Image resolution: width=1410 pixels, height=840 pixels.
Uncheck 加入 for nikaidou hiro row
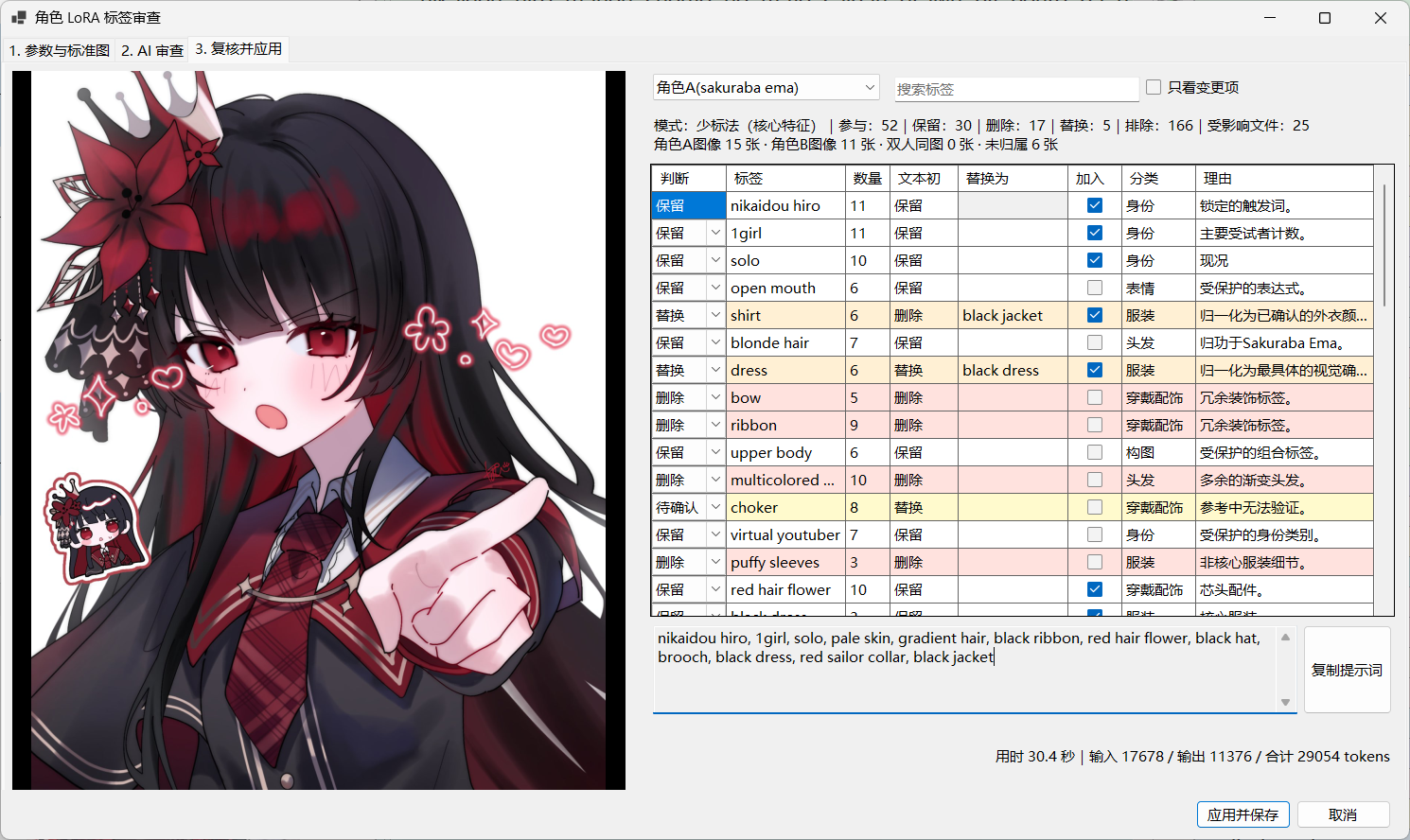1095,205
